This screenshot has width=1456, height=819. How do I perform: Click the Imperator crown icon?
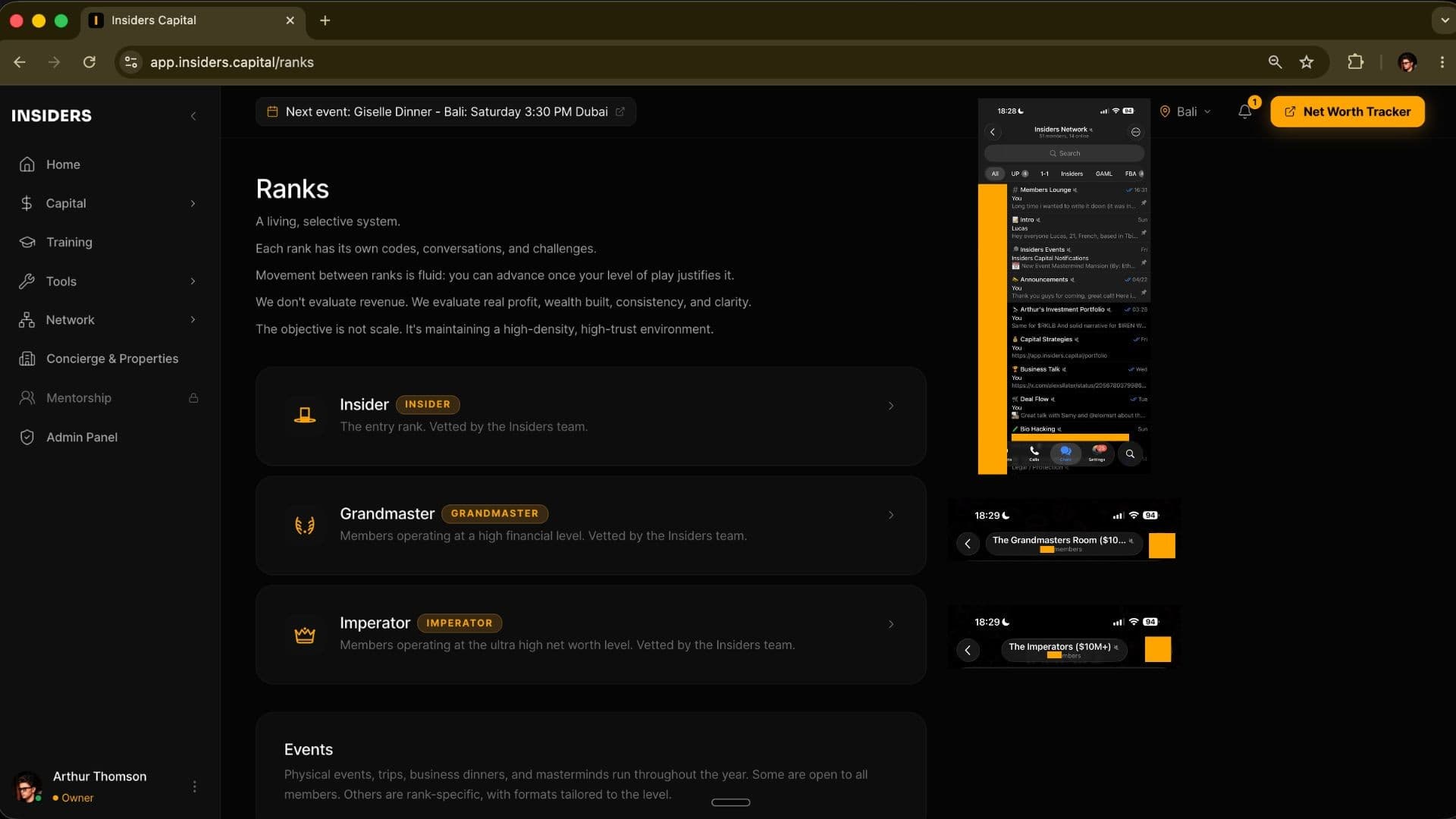(305, 635)
